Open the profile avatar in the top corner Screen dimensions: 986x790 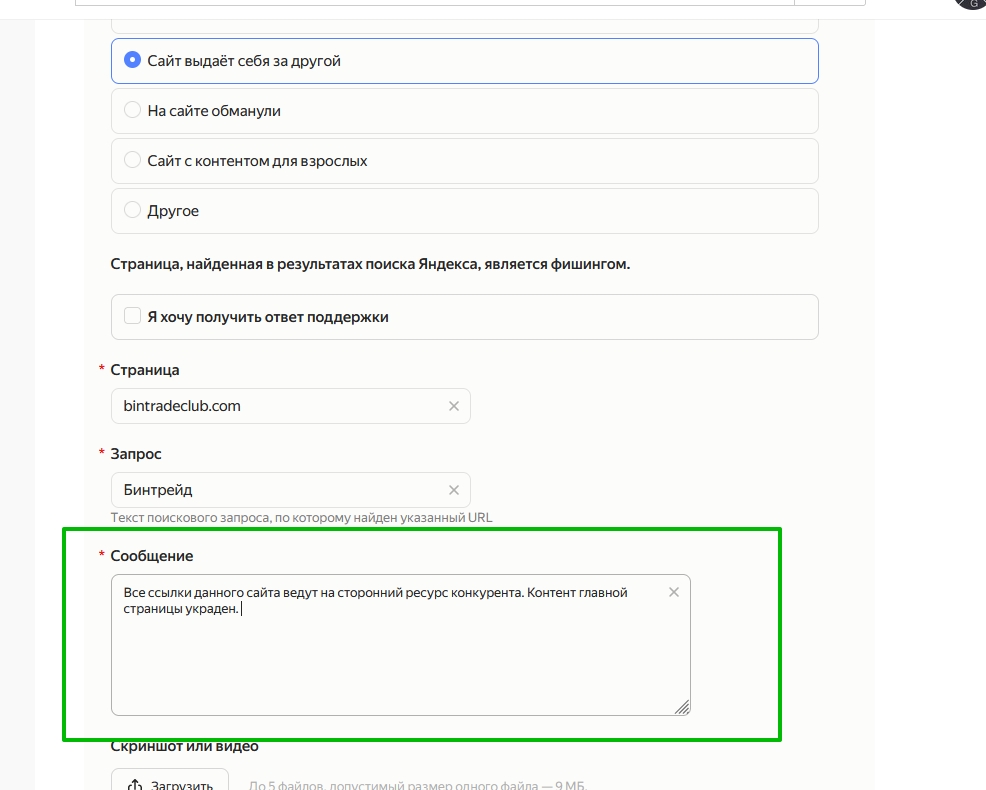coord(972,3)
